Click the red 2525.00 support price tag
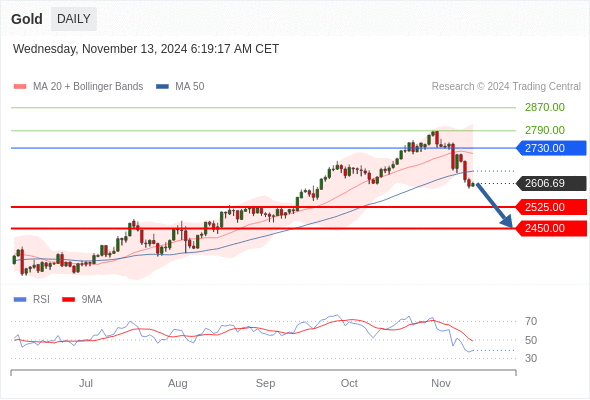590x400 pixels. click(x=551, y=207)
